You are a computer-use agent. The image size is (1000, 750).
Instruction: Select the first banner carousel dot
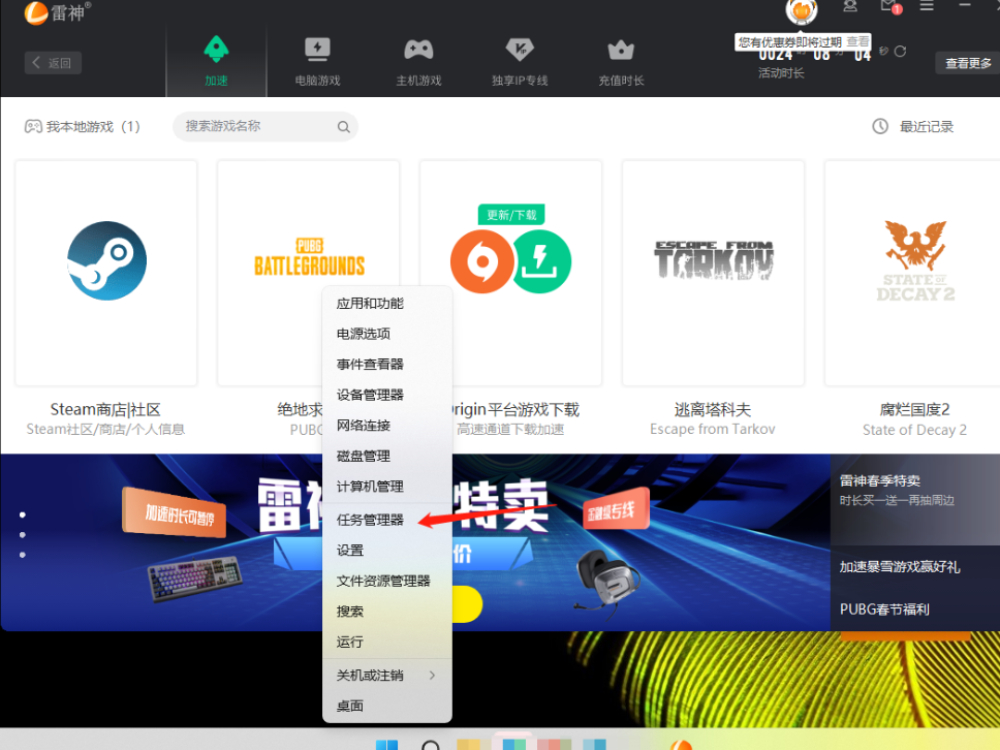pos(22,515)
